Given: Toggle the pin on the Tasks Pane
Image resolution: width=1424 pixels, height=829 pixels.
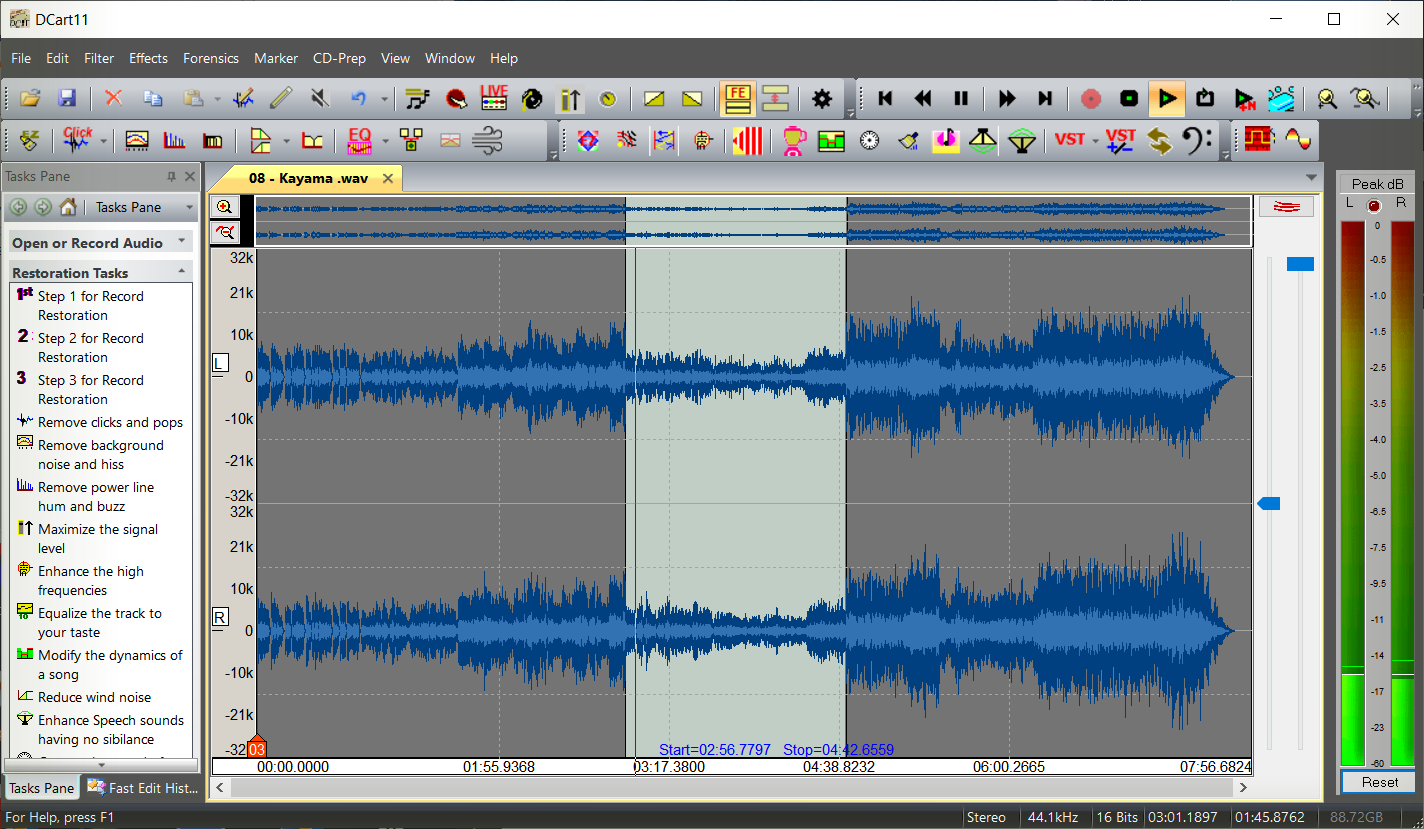Looking at the screenshot, I should (x=171, y=177).
